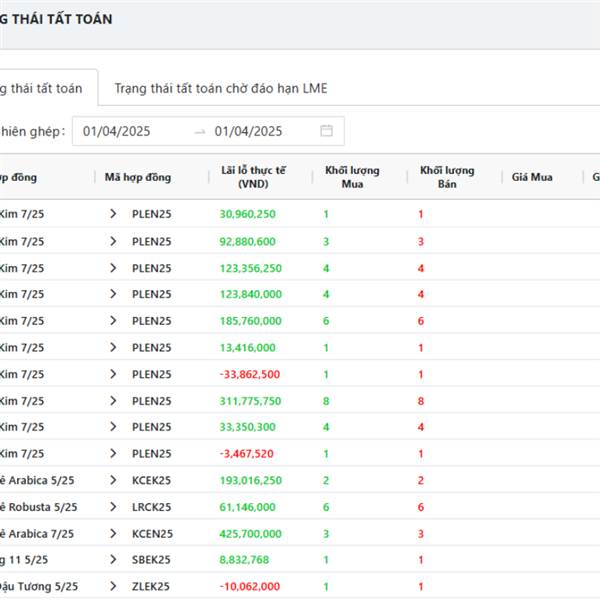600x600 pixels.
Task: Expand the SBEK25 contract row chevron
Action: pyautogui.click(x=113, y=560)
